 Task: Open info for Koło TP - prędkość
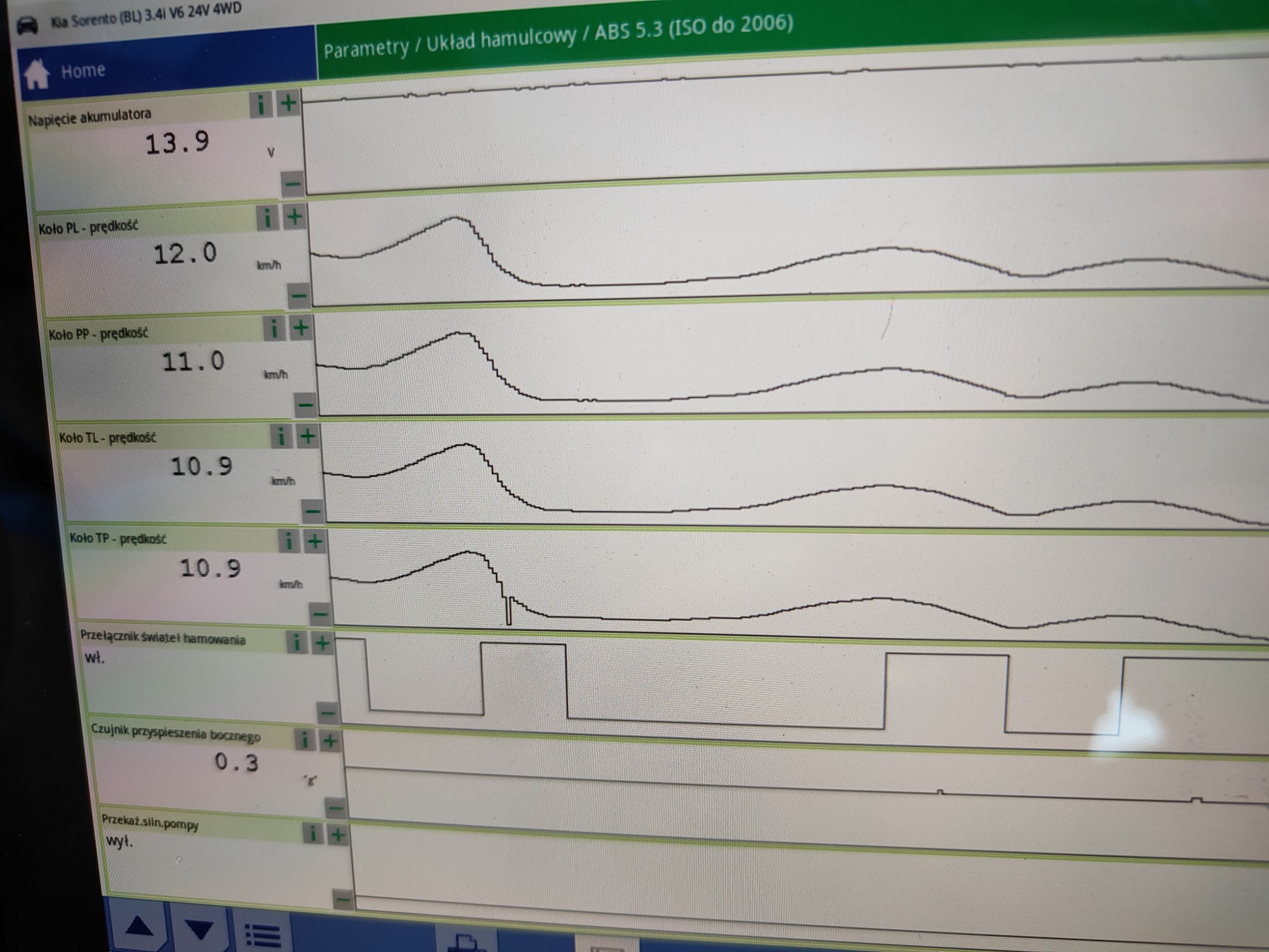289,541
